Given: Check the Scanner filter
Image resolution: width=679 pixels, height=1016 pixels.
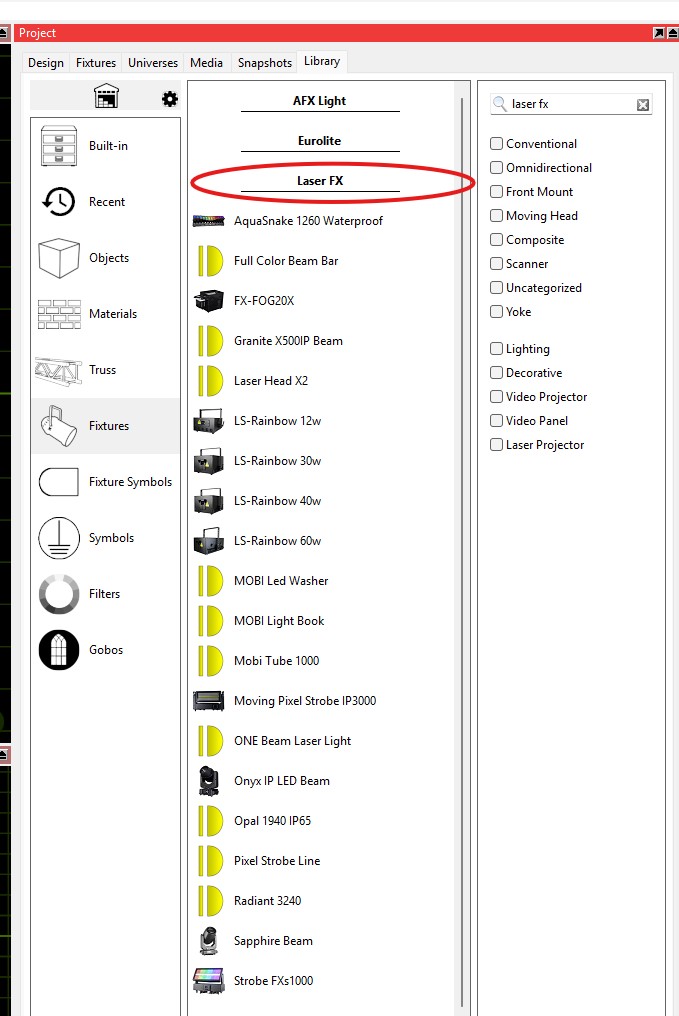Looking at the screenshot, I should pyautogui.click(x=496, y=264).
